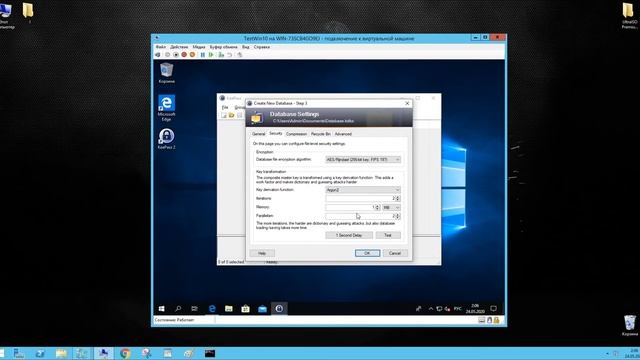Viewport: 640px width, 360px height.
Task: Click the VM Windows Start button
Action: [162, 309]
